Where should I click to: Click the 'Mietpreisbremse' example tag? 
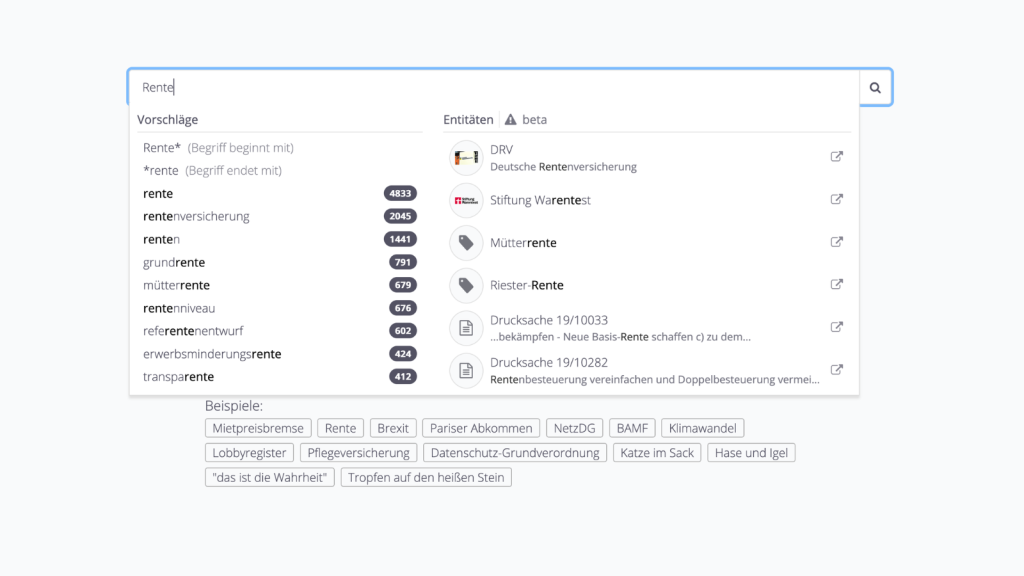coord(259,428)
